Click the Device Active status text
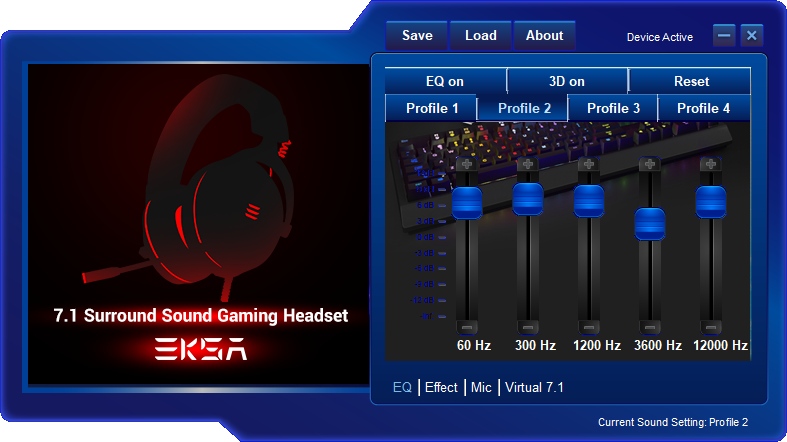 tap(660, 37)
